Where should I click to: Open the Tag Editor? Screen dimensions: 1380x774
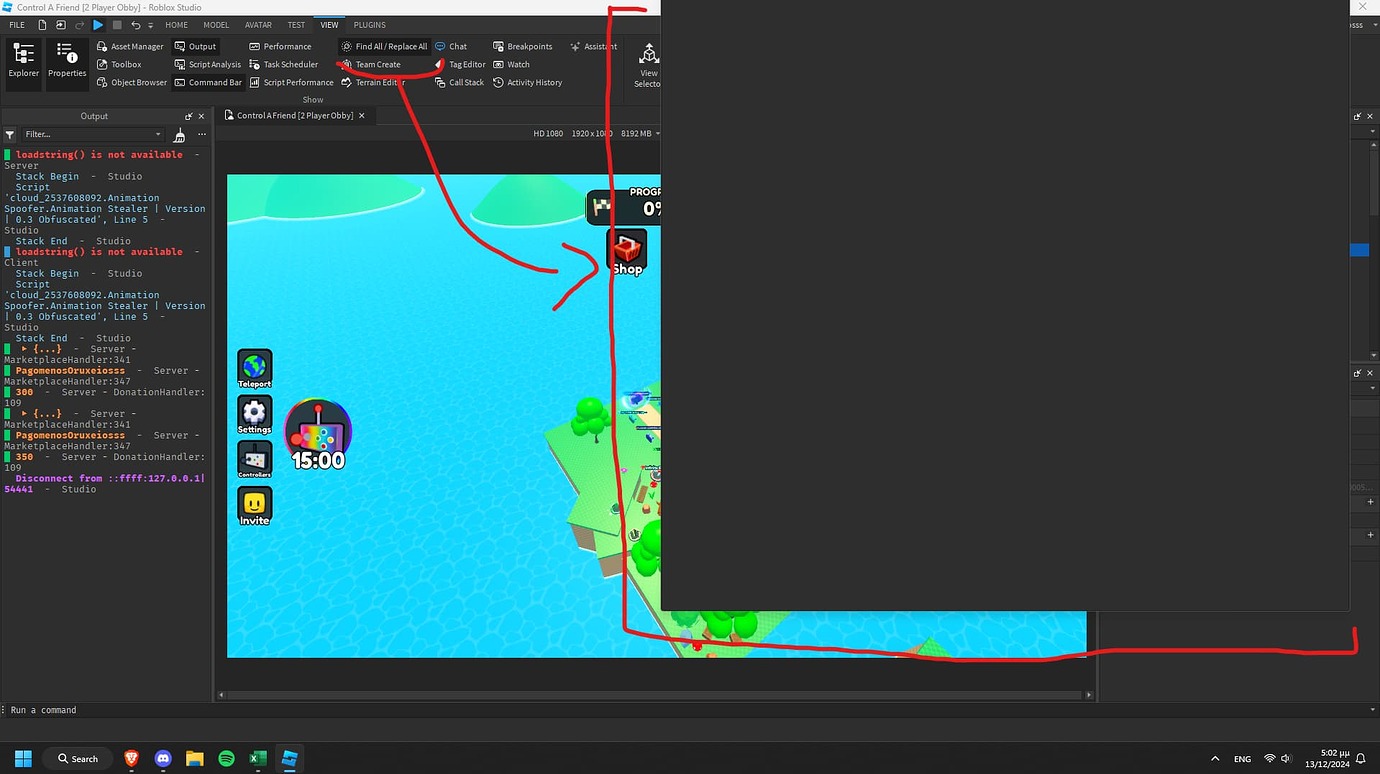click(x=460, y=64)
